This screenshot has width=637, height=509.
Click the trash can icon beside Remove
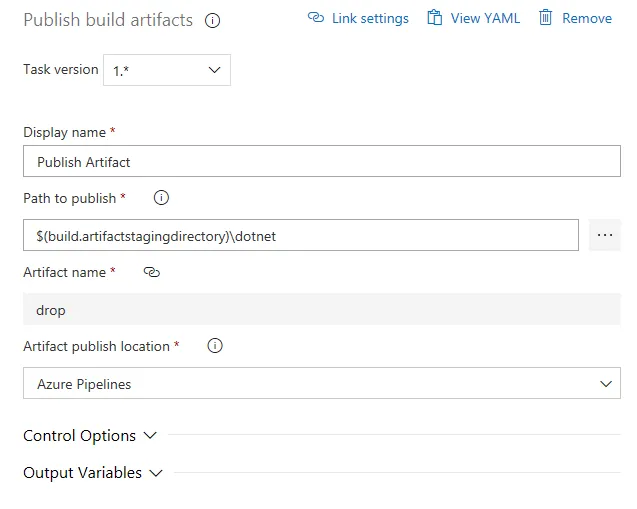tap(545, 18)
